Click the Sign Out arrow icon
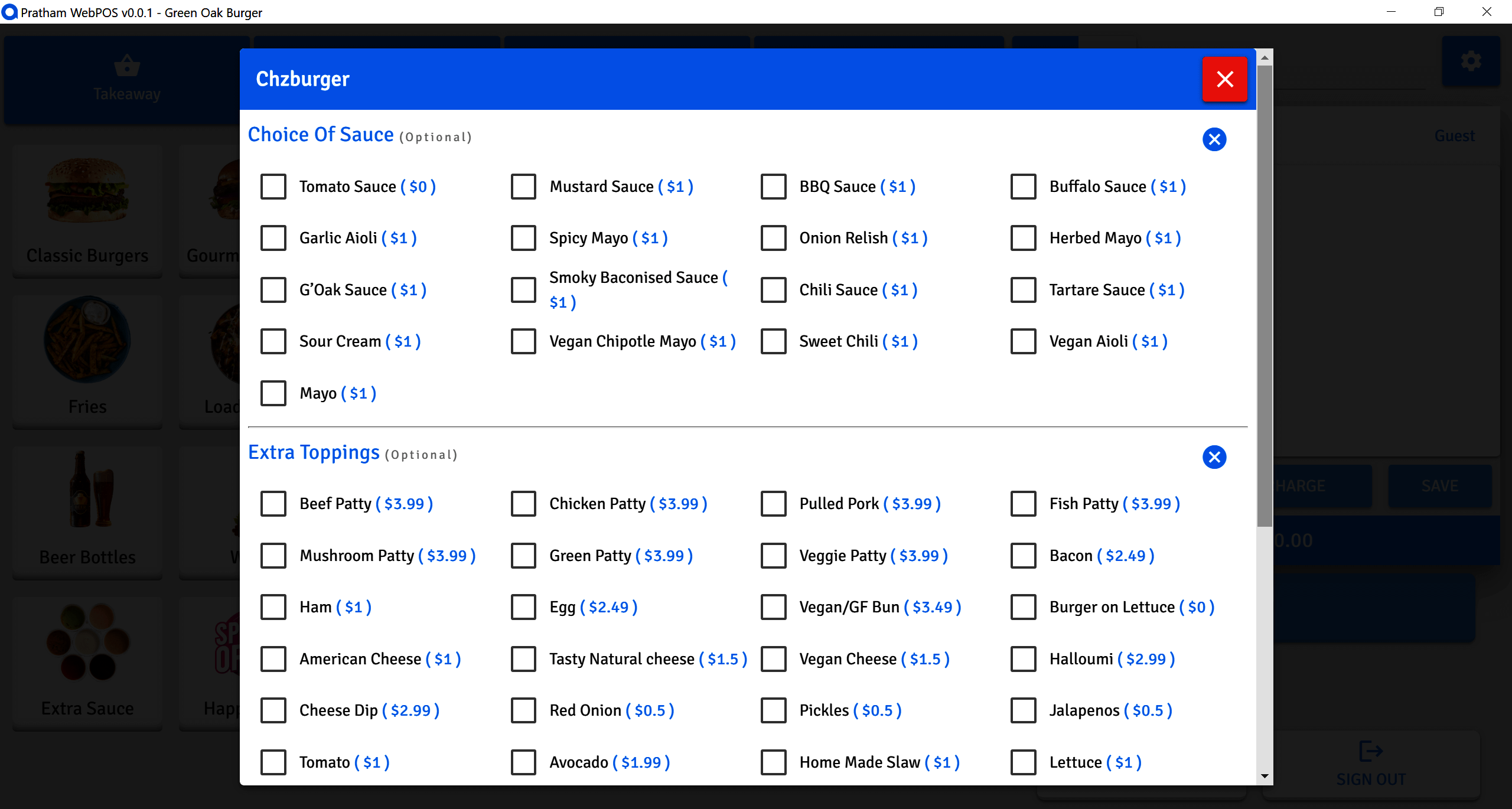The width and height of the screenshot is (1512, 809). [x=1371, y=751]
